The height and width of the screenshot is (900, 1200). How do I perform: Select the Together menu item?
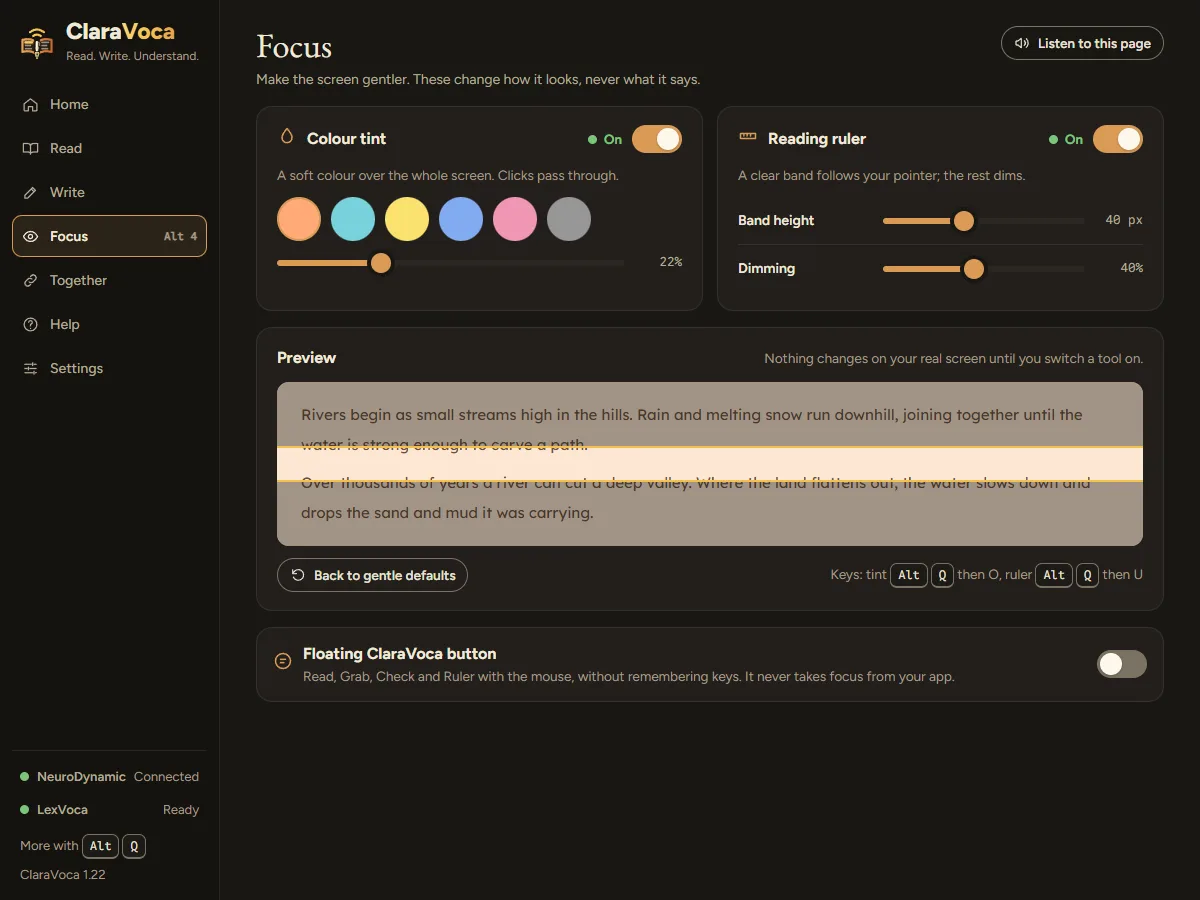[109, 280]
